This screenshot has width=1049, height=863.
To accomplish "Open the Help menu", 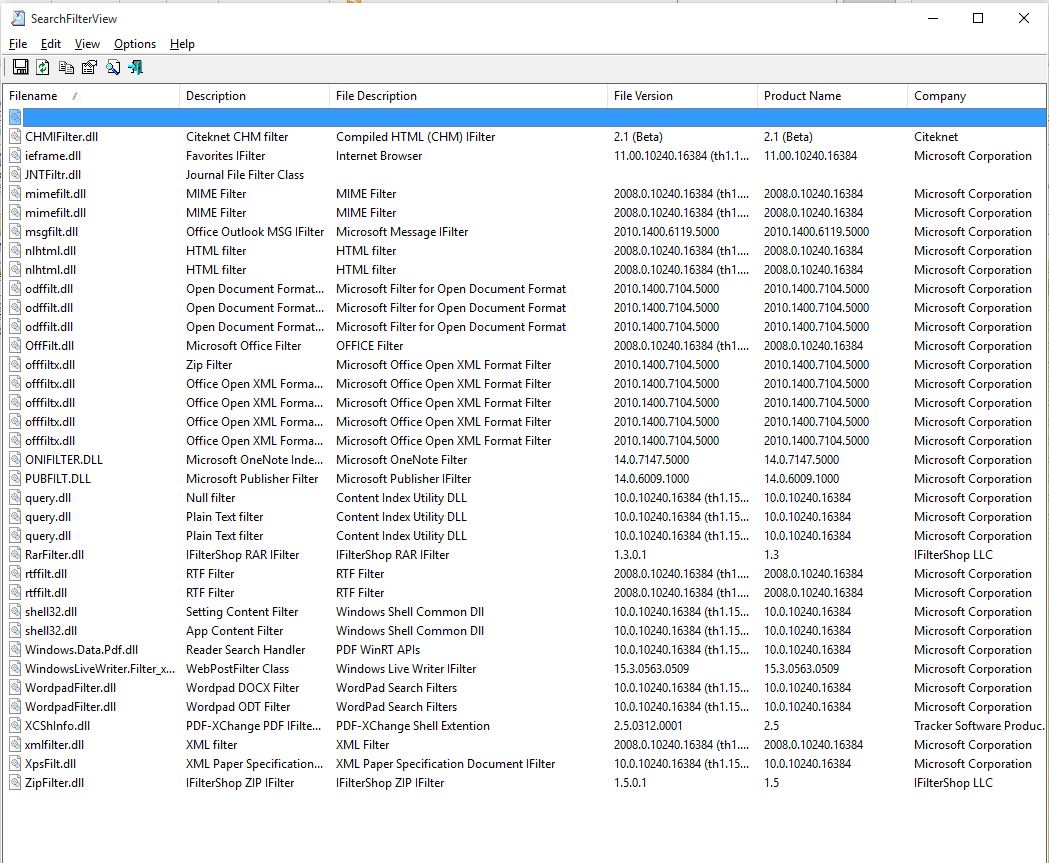I will click(182, 44).
